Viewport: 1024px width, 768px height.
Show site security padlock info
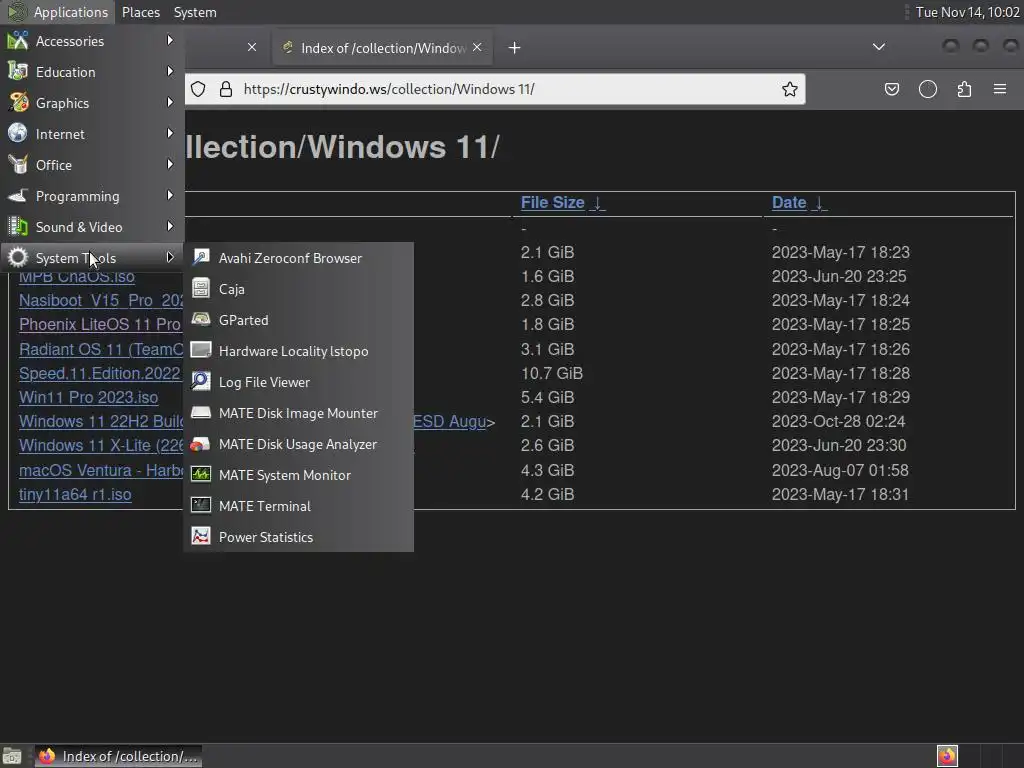coord(226,89)
